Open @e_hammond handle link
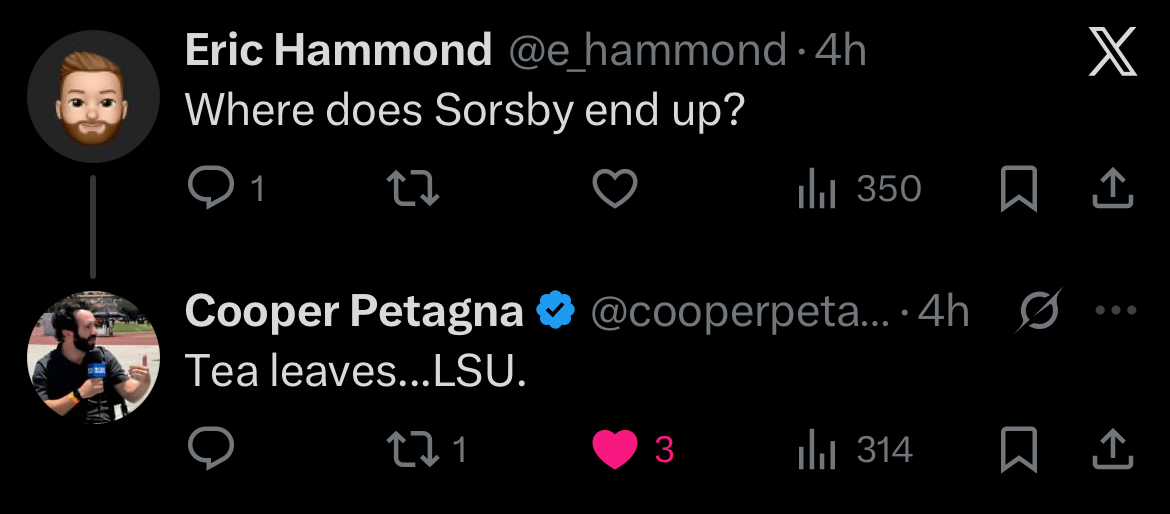Viewport: 1170px width, 514px height. pos(648,51)
